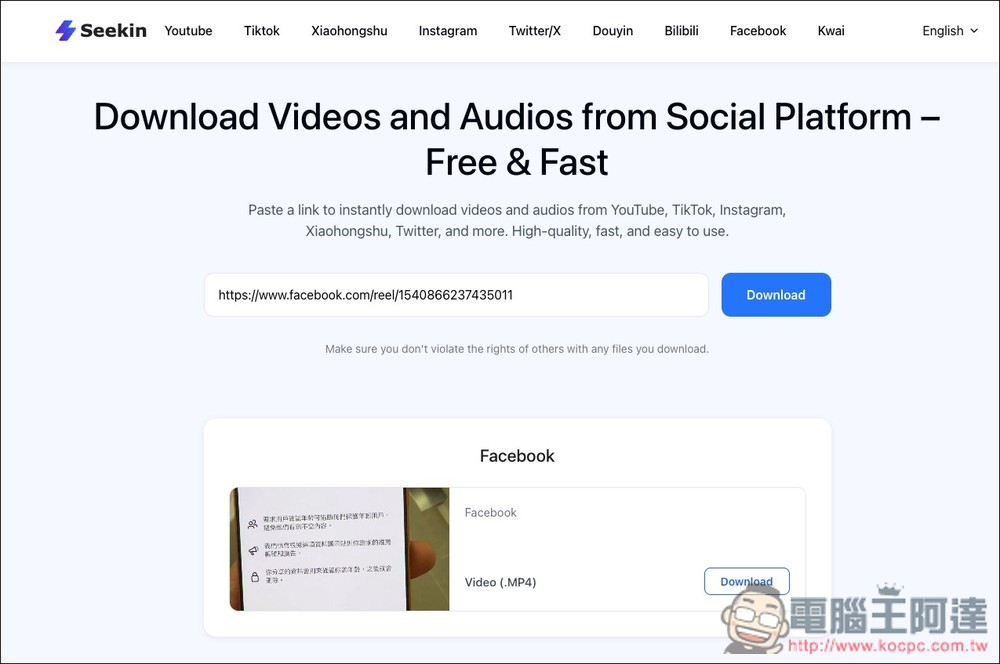1000x664 pixels.
Task: Select Xiaohongshu in the top navigation
Action: pos(349,31)
